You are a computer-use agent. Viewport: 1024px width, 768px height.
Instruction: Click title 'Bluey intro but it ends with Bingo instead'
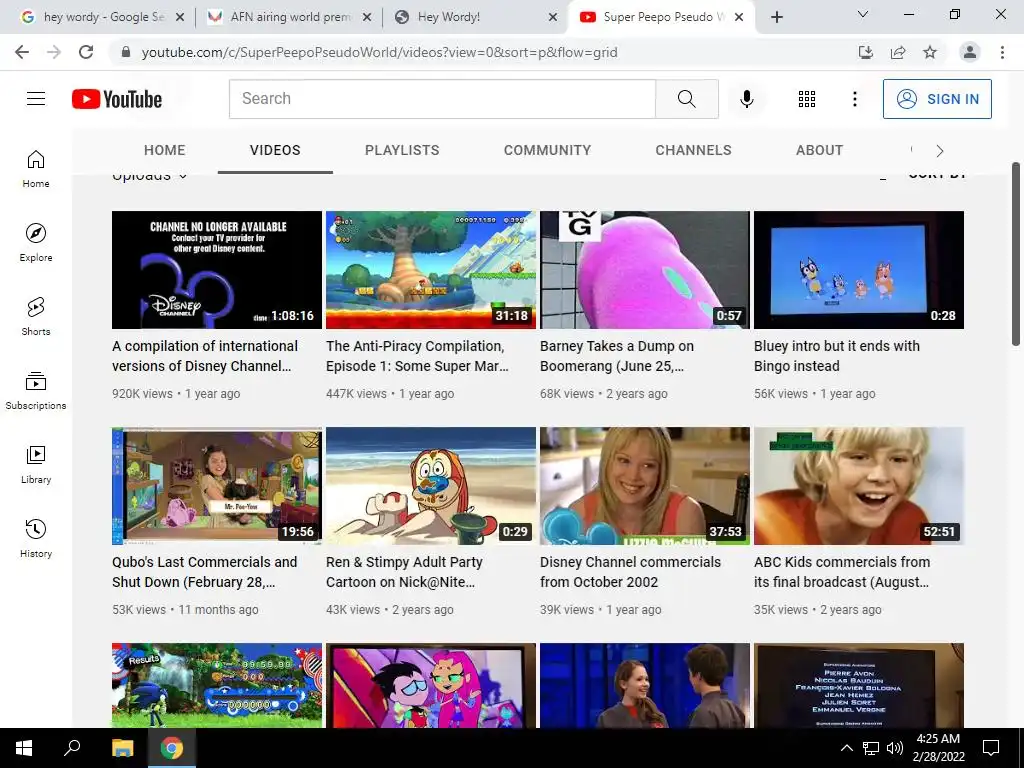click(837, 356)
